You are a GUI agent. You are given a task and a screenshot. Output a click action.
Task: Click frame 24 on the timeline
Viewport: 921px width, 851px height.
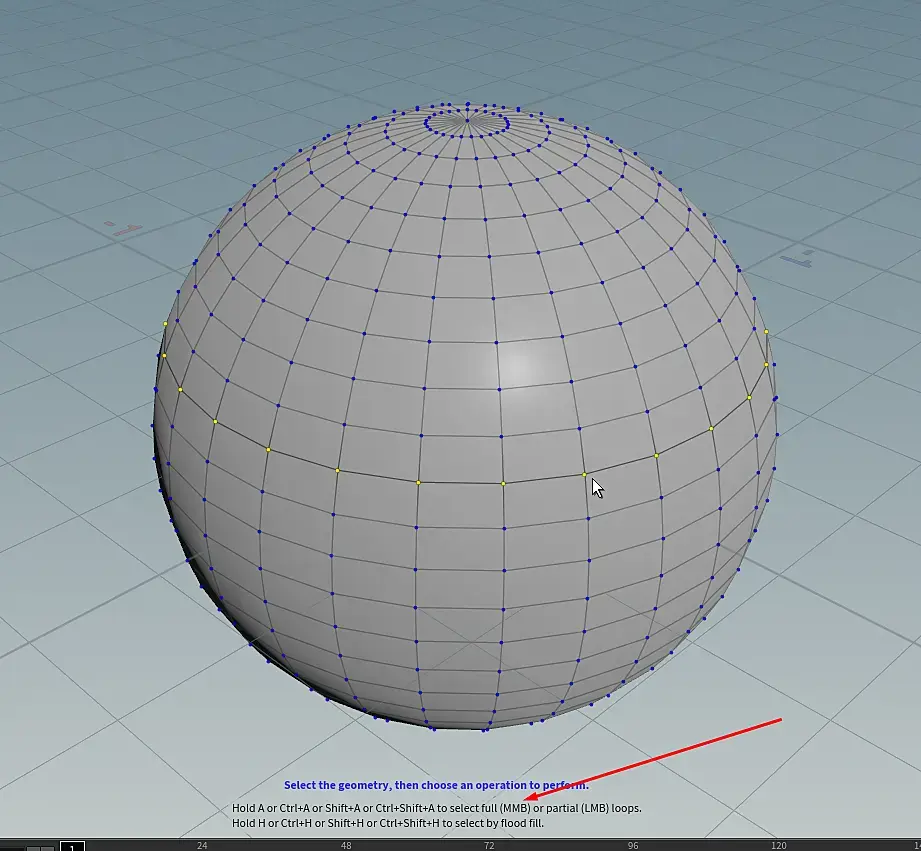coord(202,846)
